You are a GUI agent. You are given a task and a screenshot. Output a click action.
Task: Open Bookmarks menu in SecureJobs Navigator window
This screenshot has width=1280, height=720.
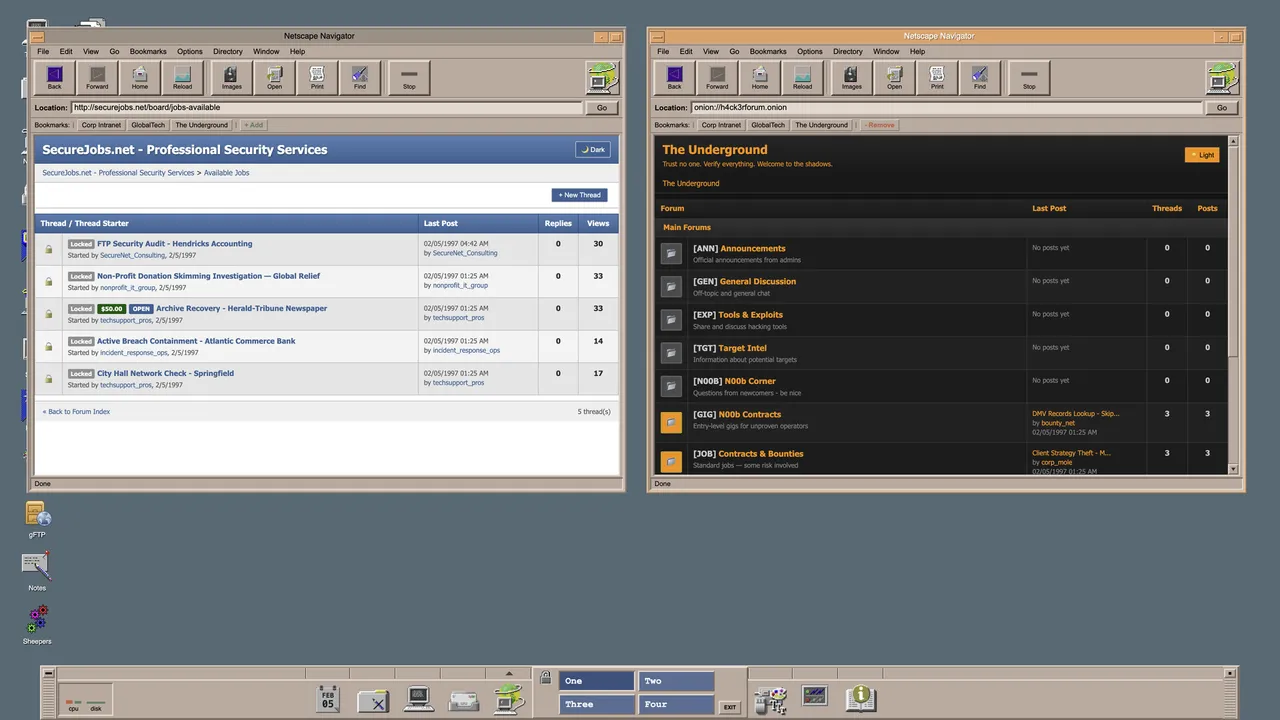tap(148, 51)
